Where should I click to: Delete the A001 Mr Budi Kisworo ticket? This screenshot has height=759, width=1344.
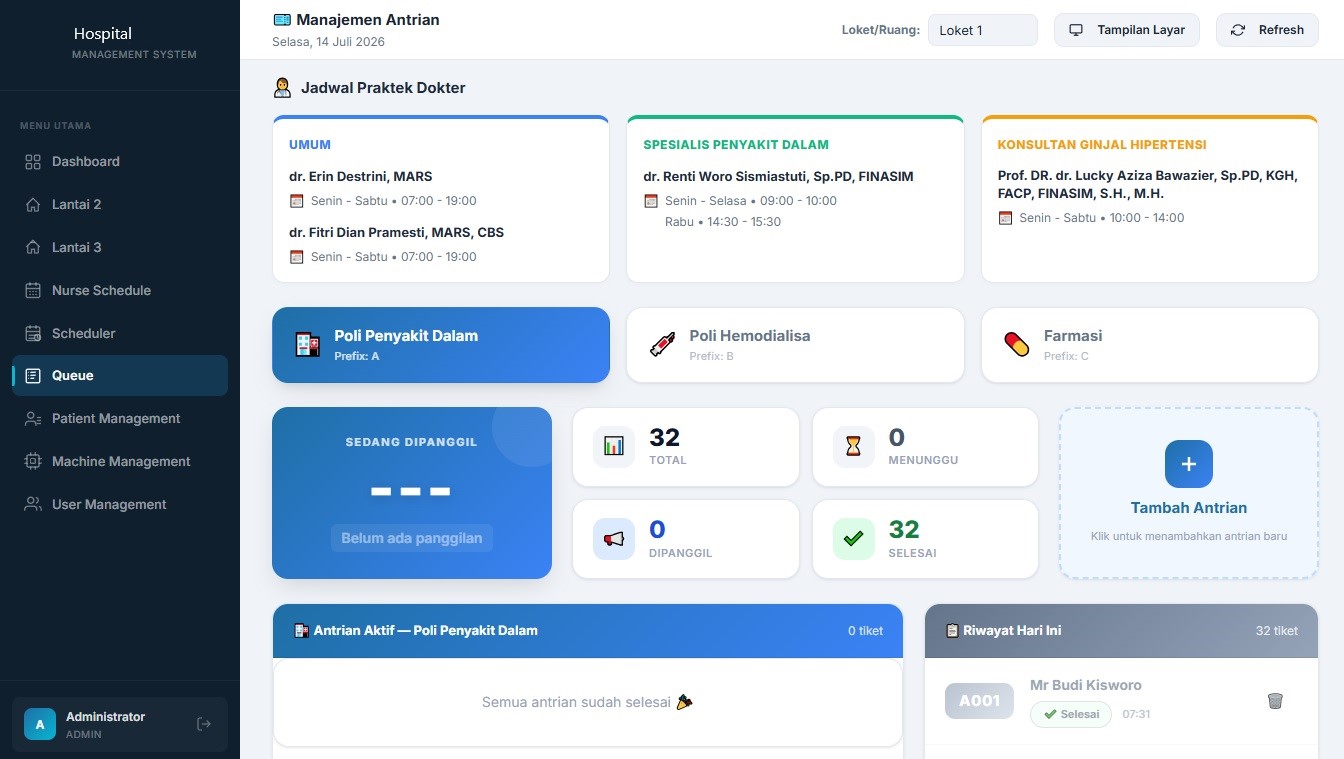[1275, 701]
